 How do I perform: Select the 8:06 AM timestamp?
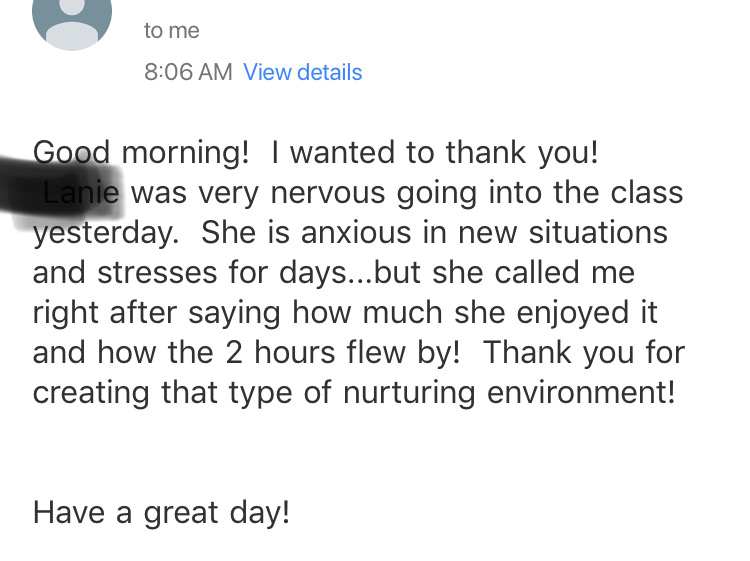click(x=188, y=72)
